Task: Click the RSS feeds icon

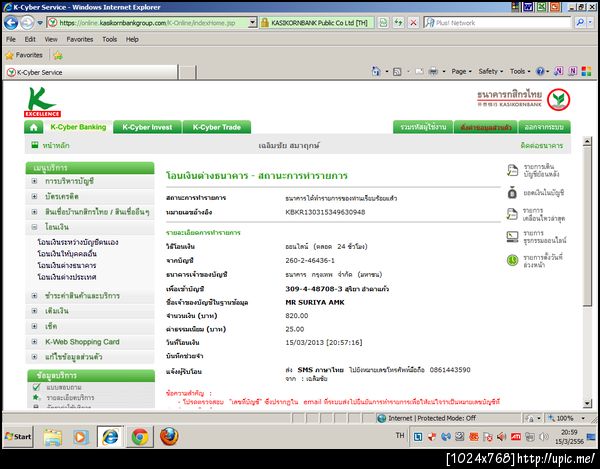Action: [397, 72]
